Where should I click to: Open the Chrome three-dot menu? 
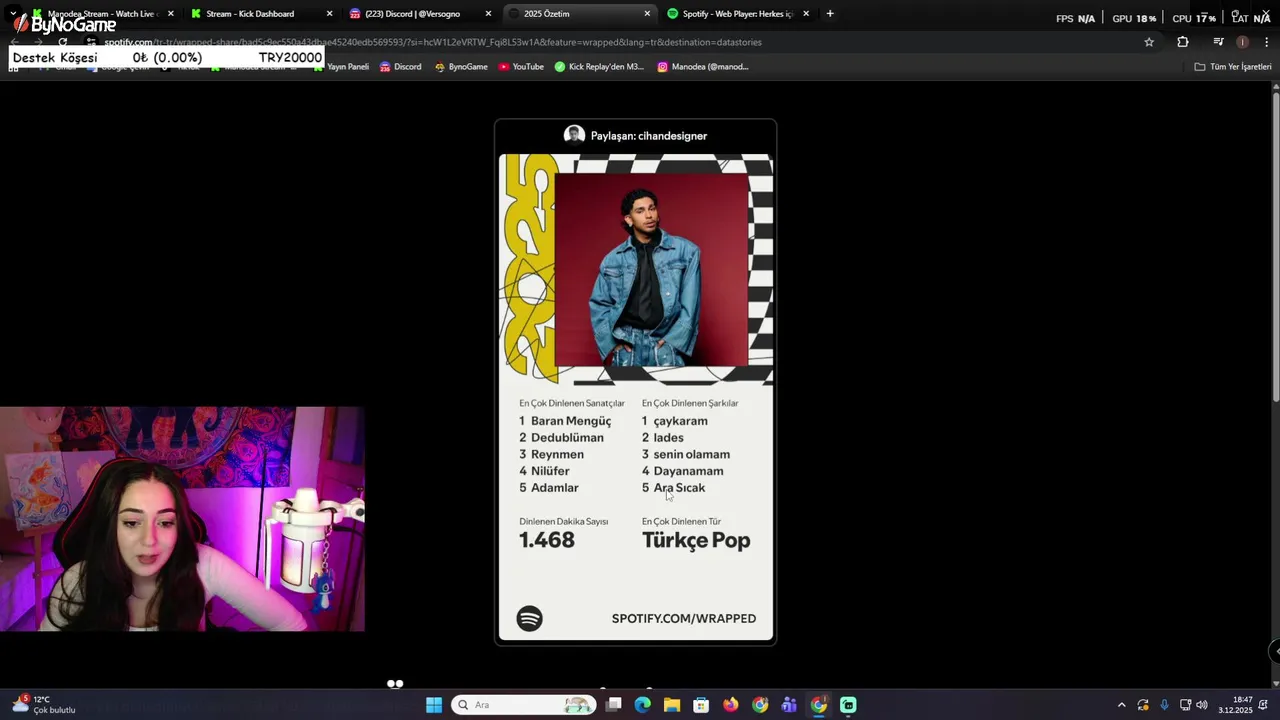coord(1267,42)
